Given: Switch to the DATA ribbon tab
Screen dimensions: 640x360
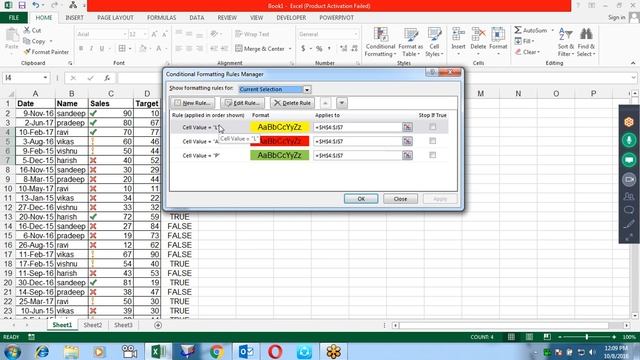Looking at the screenshot, I should (x=197, y=18).
